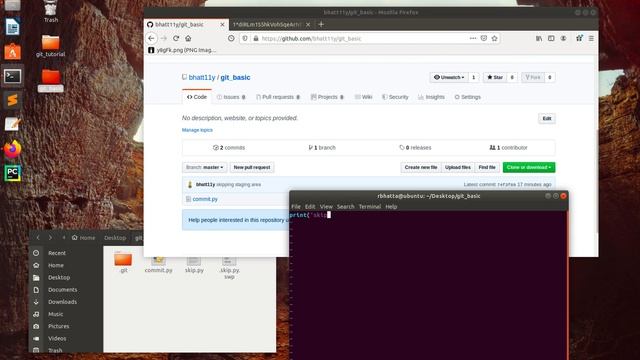
Task: Open the terminal Terminal menu
Action: [x=369, y=207]
